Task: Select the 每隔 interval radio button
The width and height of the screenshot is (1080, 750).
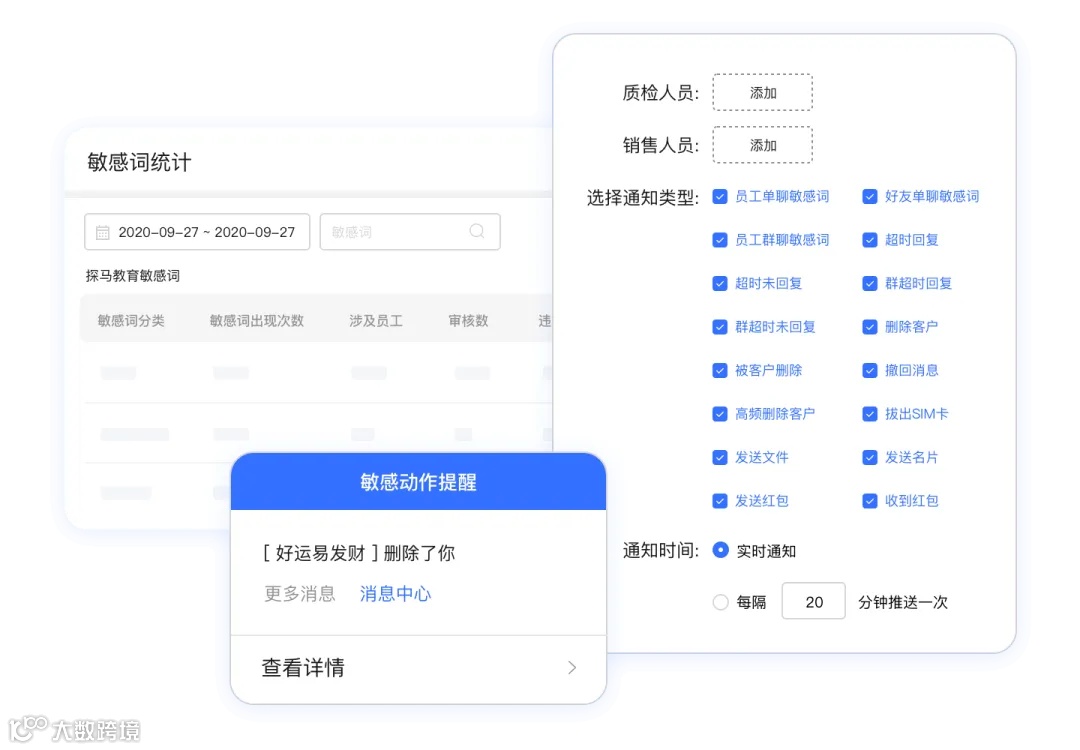Action: pos(718,601)
